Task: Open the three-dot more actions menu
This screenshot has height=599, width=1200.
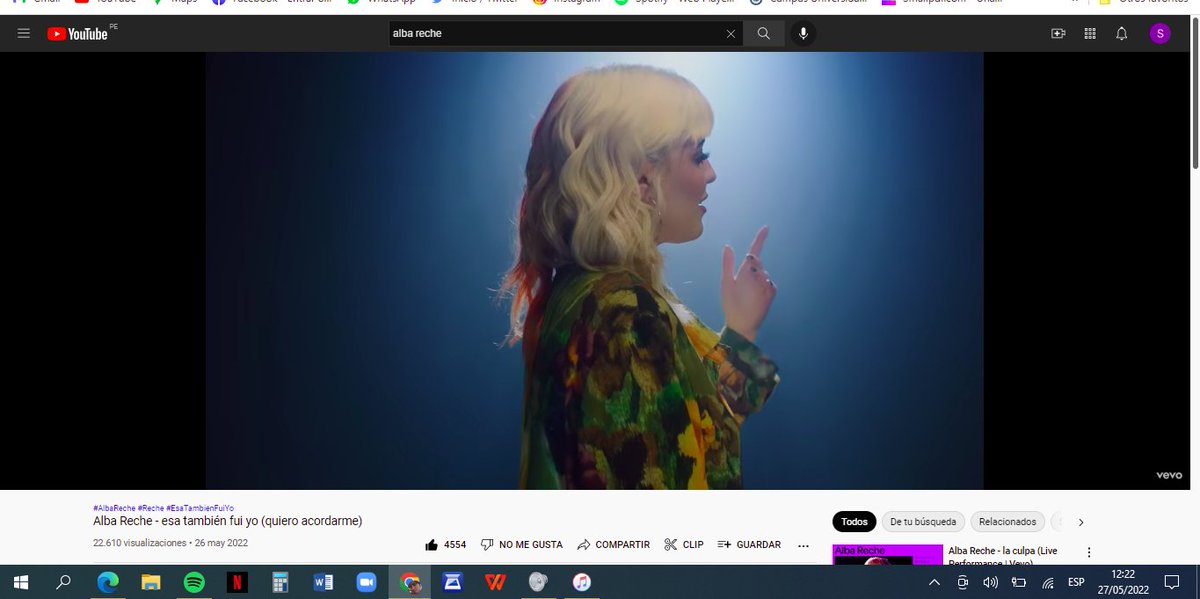Action: click(x=803, y=545)
